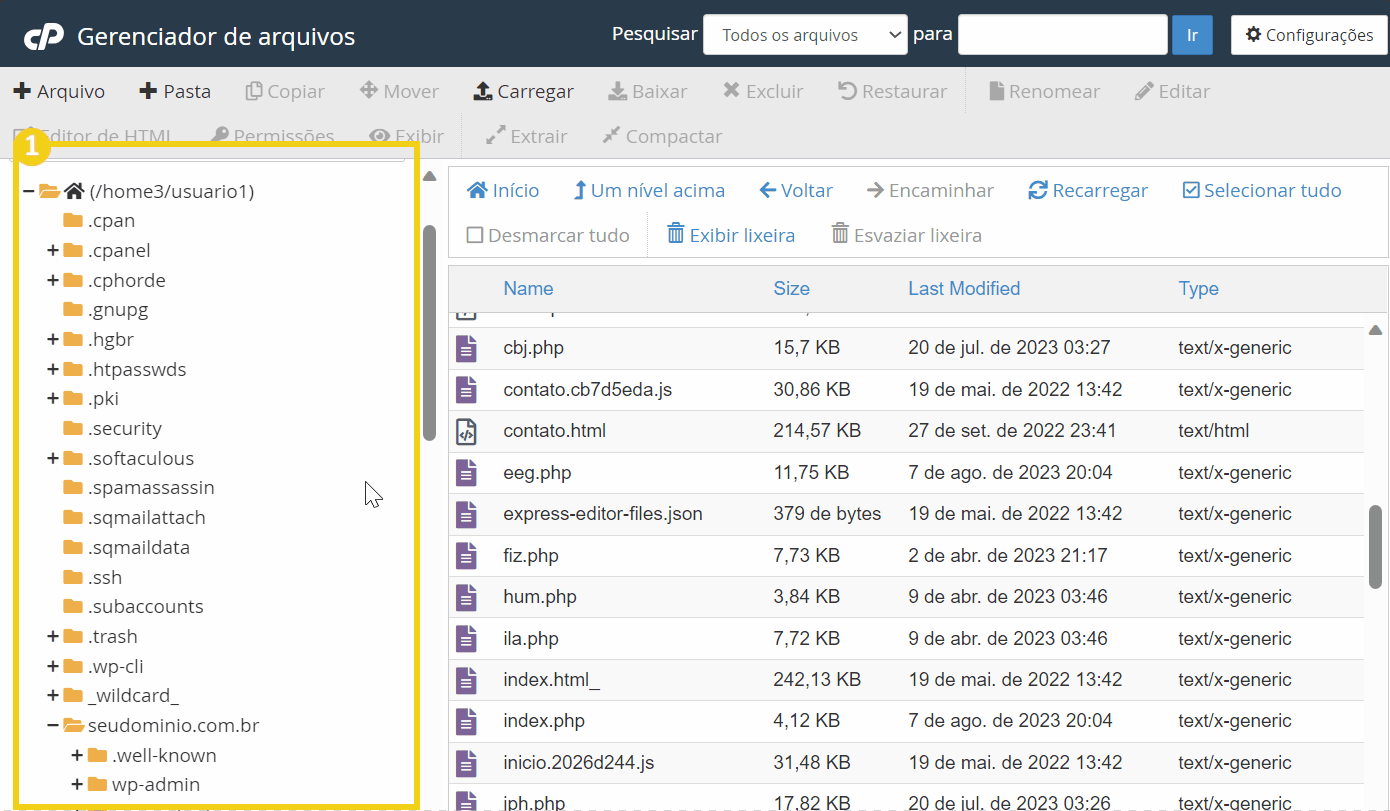Select express-editor-files.json file
The image size is (1390, 811).
point(603,514)
